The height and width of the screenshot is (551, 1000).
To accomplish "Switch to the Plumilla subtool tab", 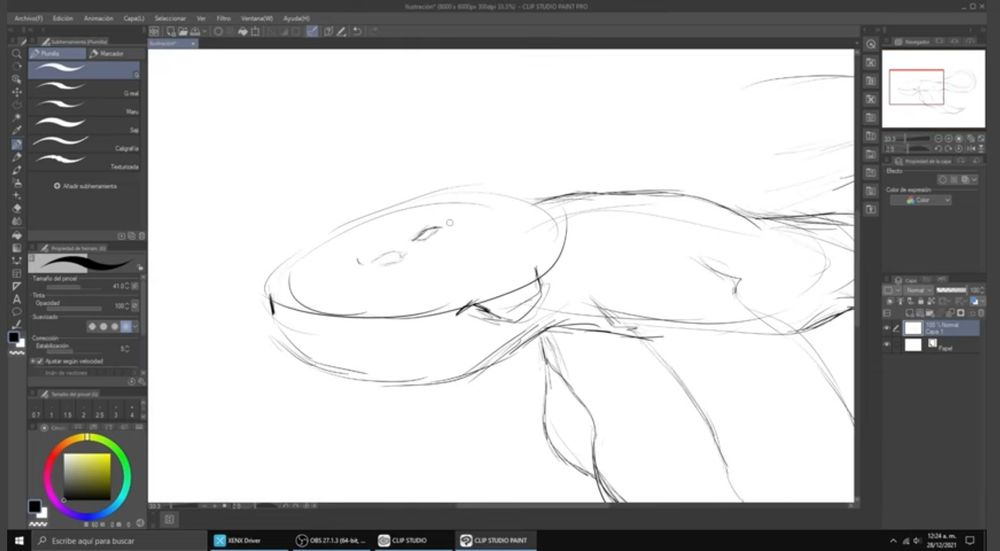I will pyautogui.click(x=57, y=54).
